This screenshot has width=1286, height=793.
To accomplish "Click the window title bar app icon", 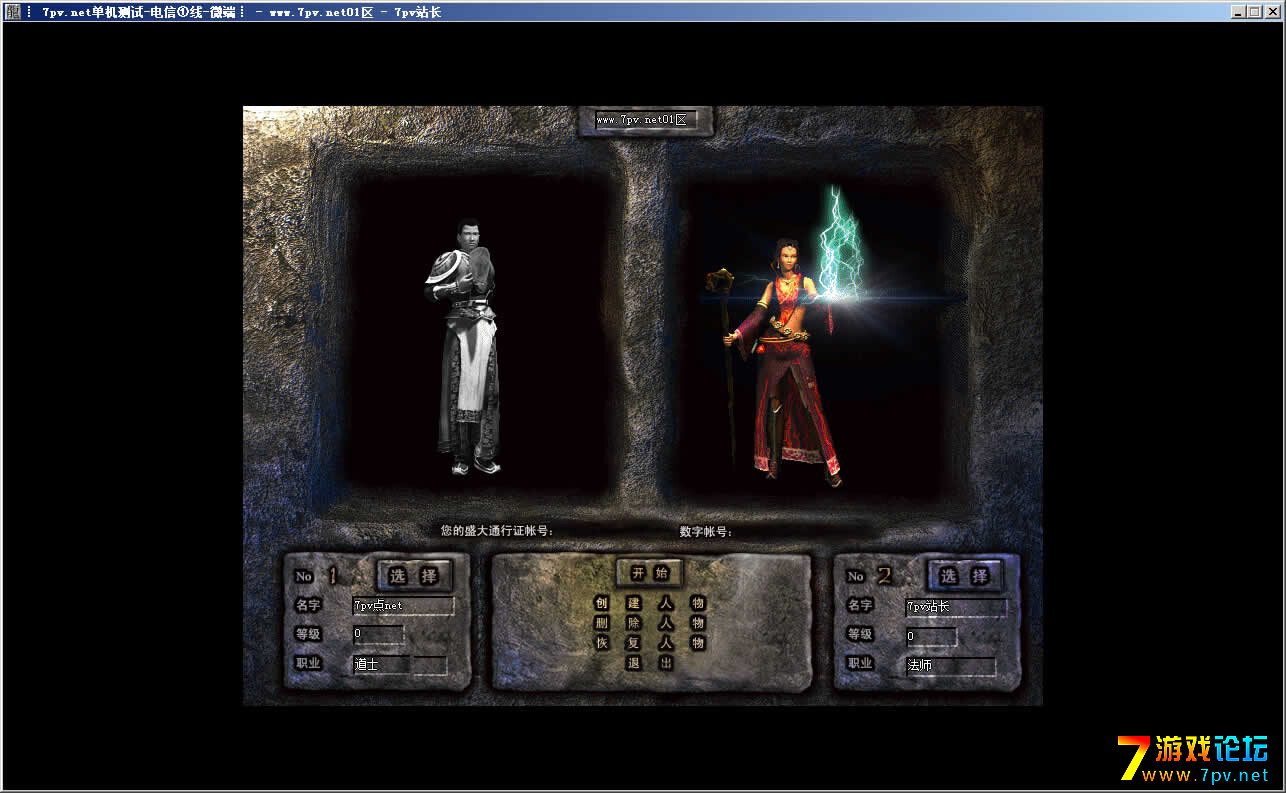I will pos(12,12).
